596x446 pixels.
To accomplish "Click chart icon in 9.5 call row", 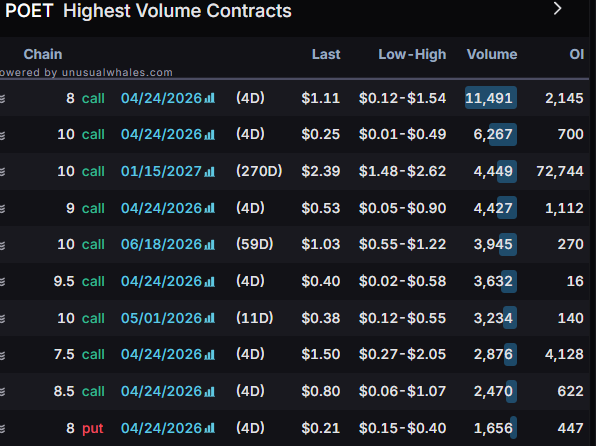I will click(x=209, y=281).
